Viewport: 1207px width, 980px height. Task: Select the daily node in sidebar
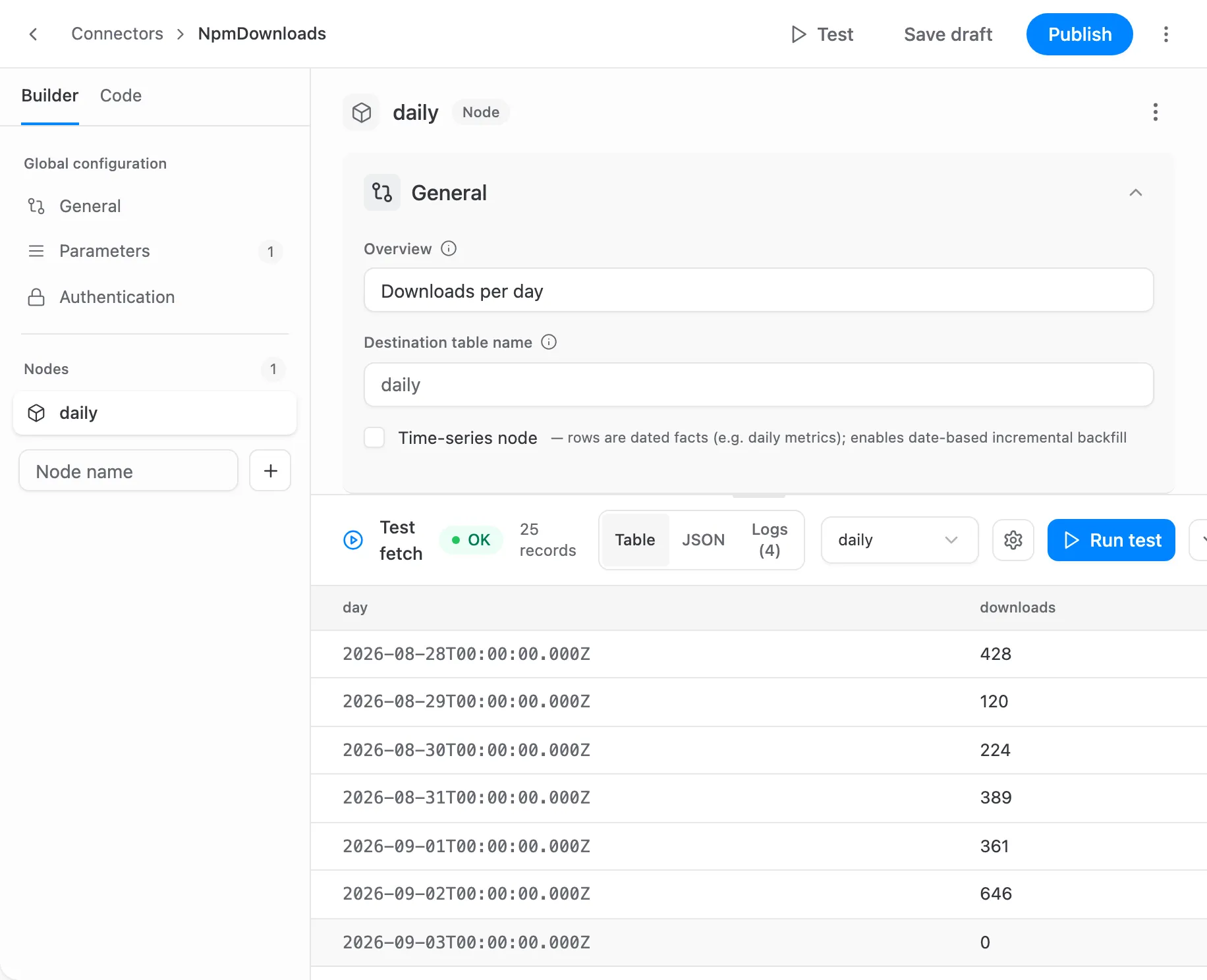pyautogui.click(x=155, y=413)
